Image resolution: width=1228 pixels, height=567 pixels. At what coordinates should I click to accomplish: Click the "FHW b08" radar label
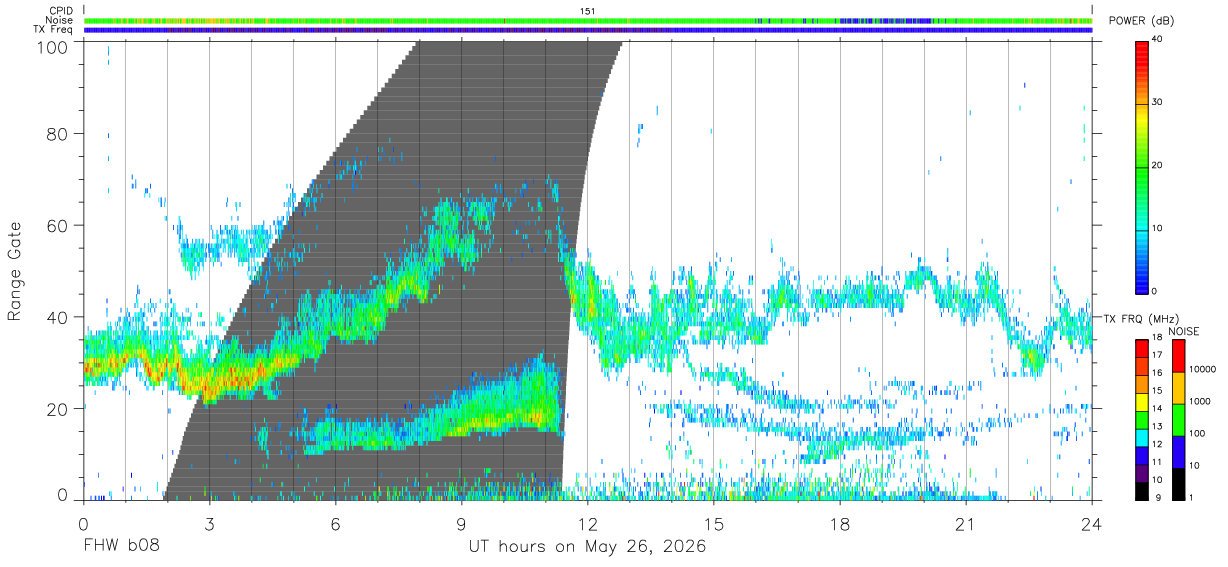click(121, 547)
